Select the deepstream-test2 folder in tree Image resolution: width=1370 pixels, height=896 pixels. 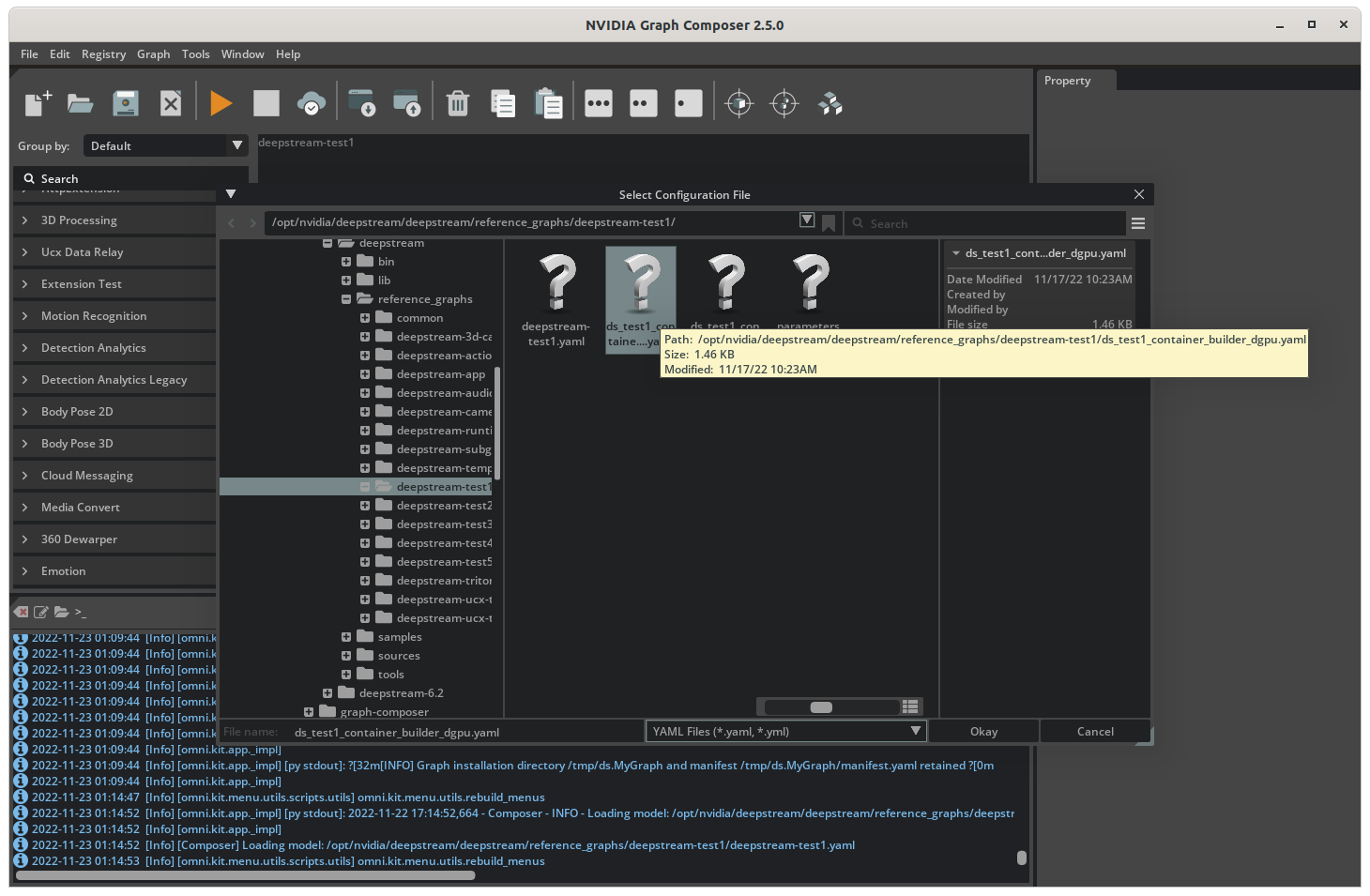coord(444,506)
